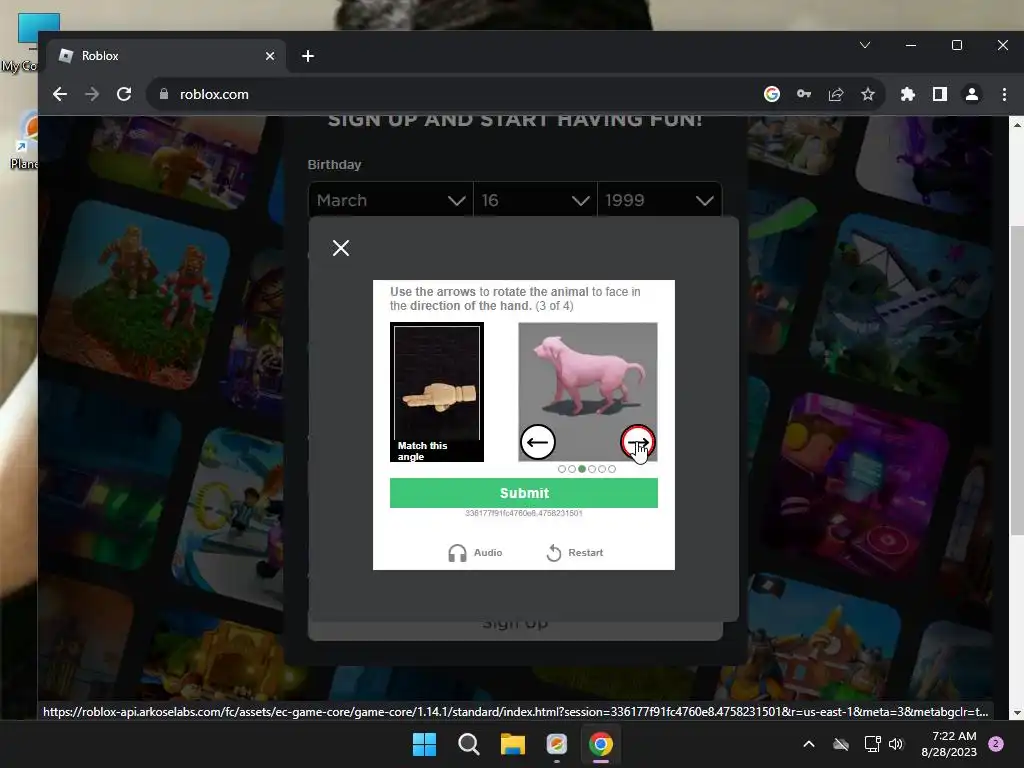The height and width of the screenshot is (768, 1024).
Task: Open a new tab with the plus button
Action: click(308, 56)
